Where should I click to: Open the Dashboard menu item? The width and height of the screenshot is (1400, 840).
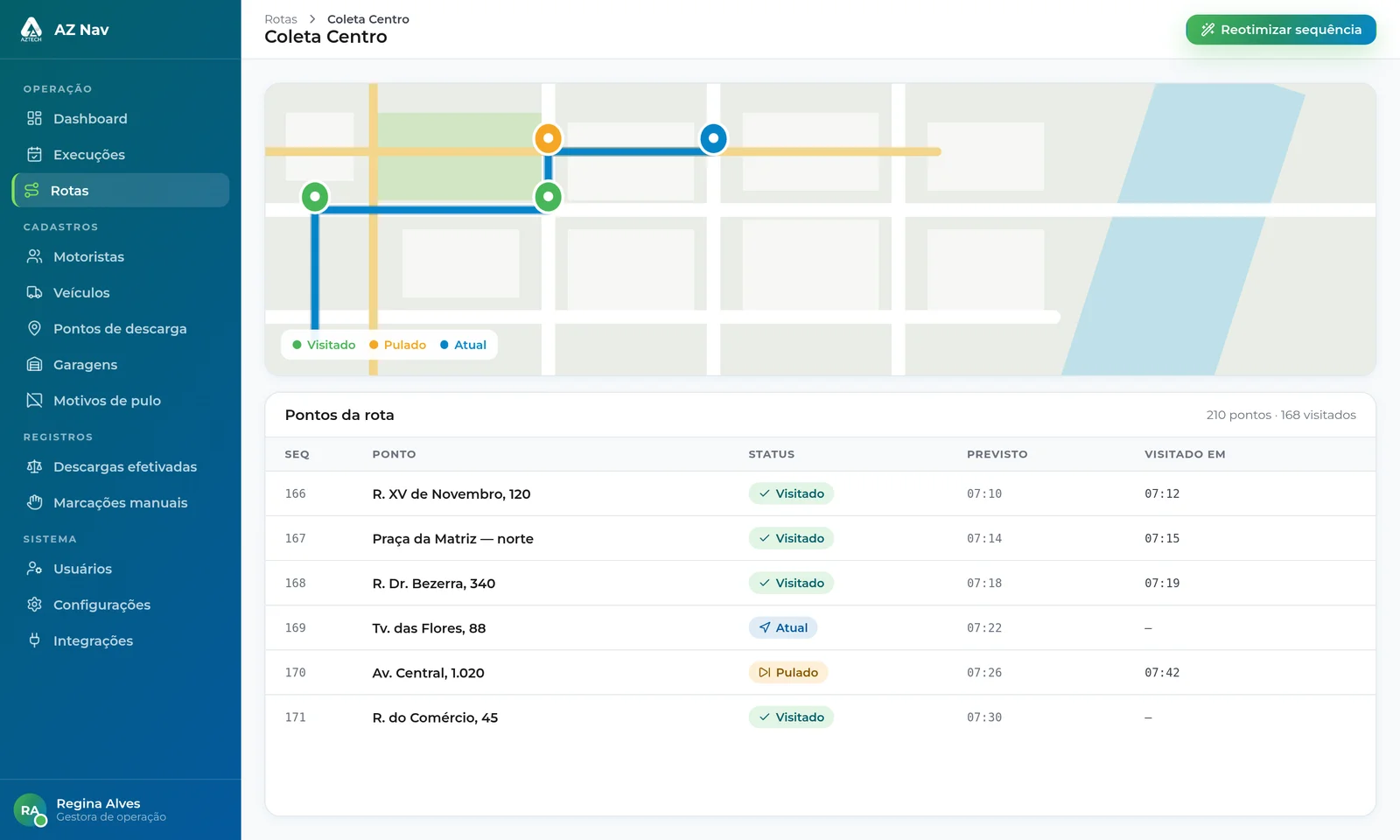coord(121,118)
